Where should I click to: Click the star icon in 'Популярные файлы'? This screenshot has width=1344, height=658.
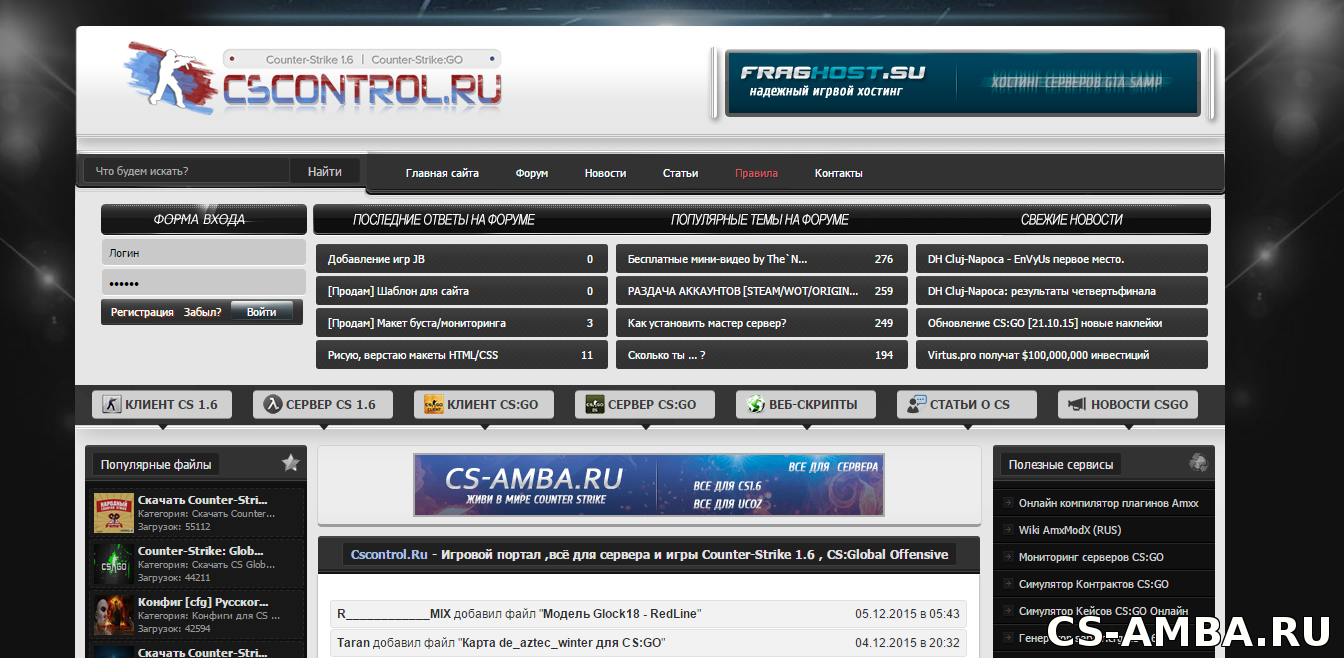click(x=290, y=463)
